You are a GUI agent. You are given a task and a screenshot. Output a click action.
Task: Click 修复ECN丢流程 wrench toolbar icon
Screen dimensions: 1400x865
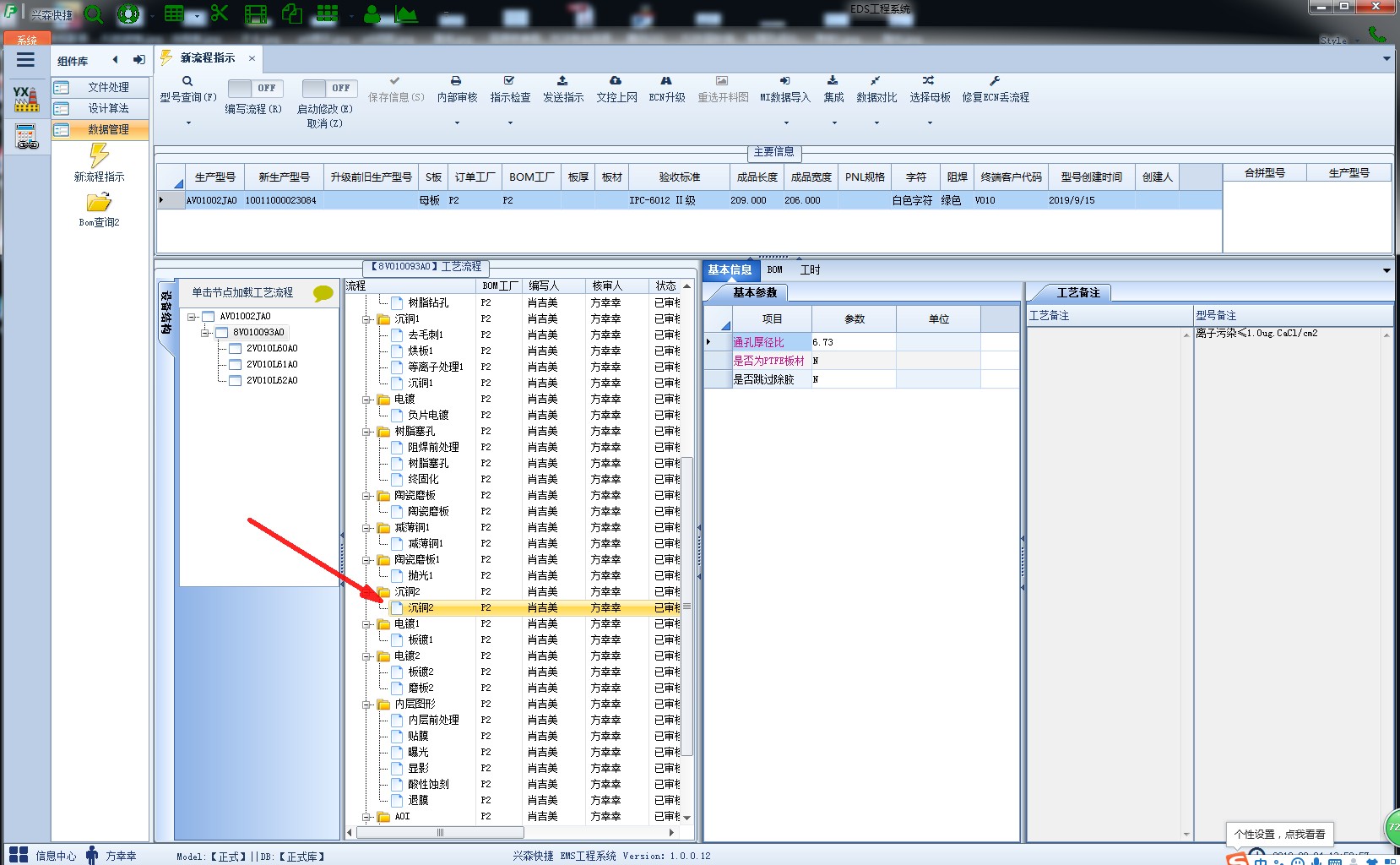[995, 81]
